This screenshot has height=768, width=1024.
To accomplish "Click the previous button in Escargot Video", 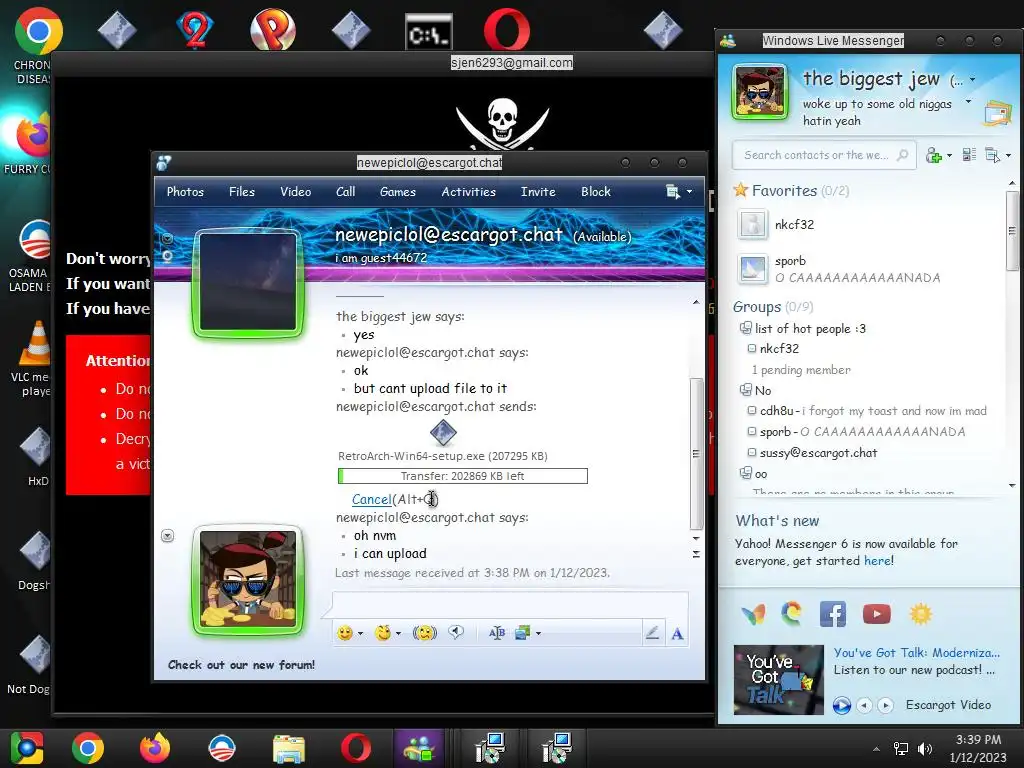I will (864, 705).
